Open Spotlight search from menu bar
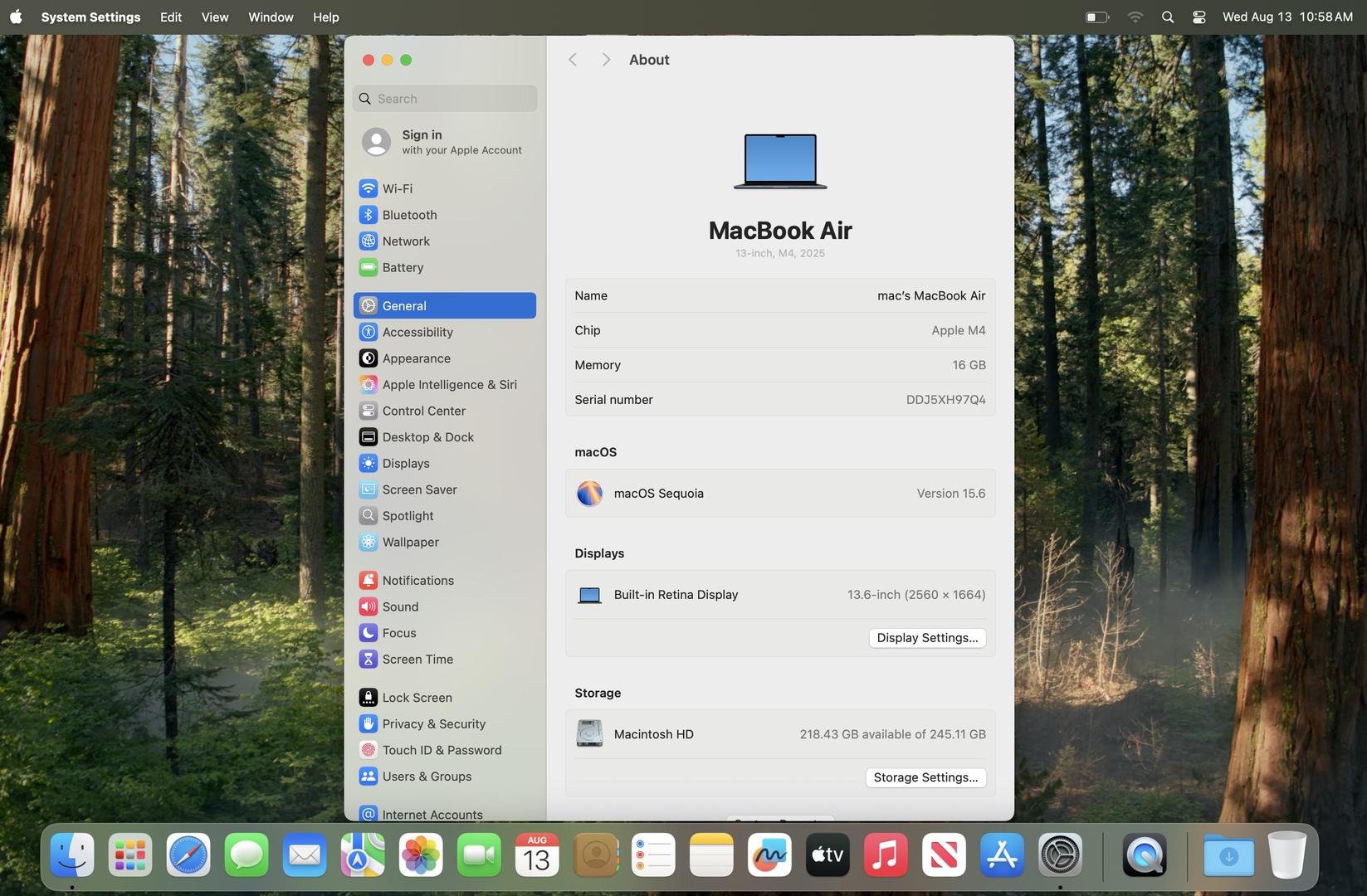The image size is (1367, 896). pyautogui.click(x=1168, y=17)
